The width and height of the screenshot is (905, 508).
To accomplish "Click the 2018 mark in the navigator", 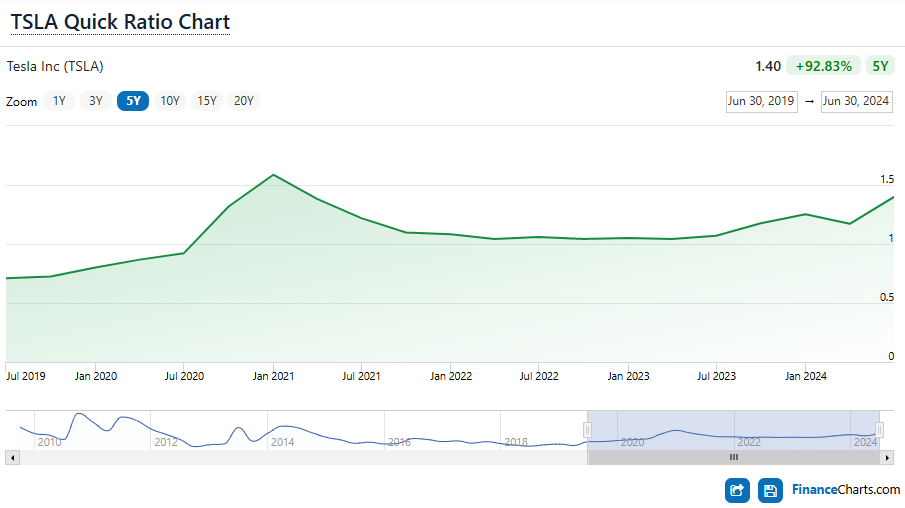I will pyautogui.click(x=516, y=442).
